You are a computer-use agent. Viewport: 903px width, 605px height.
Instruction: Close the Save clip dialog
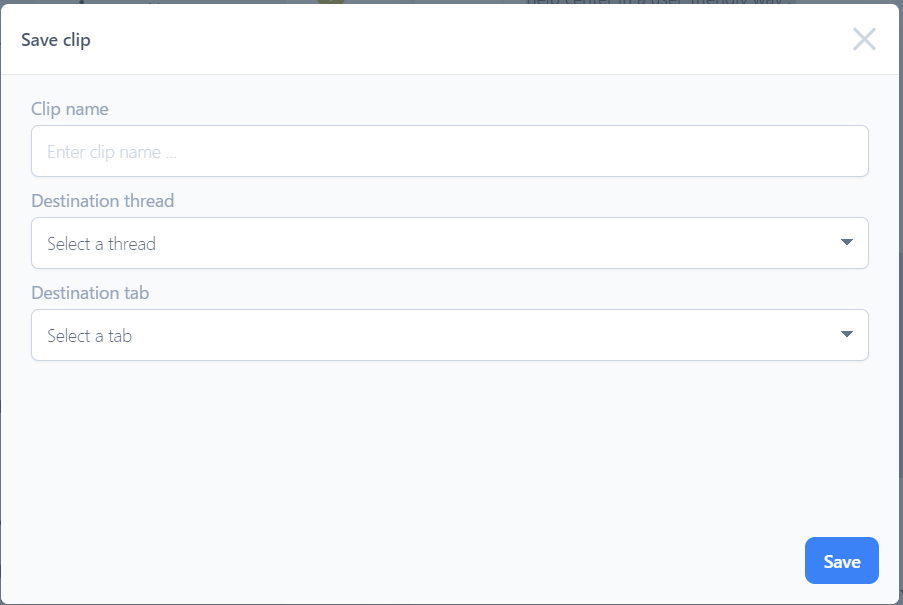pyautogui.click(x=864, y=39)
